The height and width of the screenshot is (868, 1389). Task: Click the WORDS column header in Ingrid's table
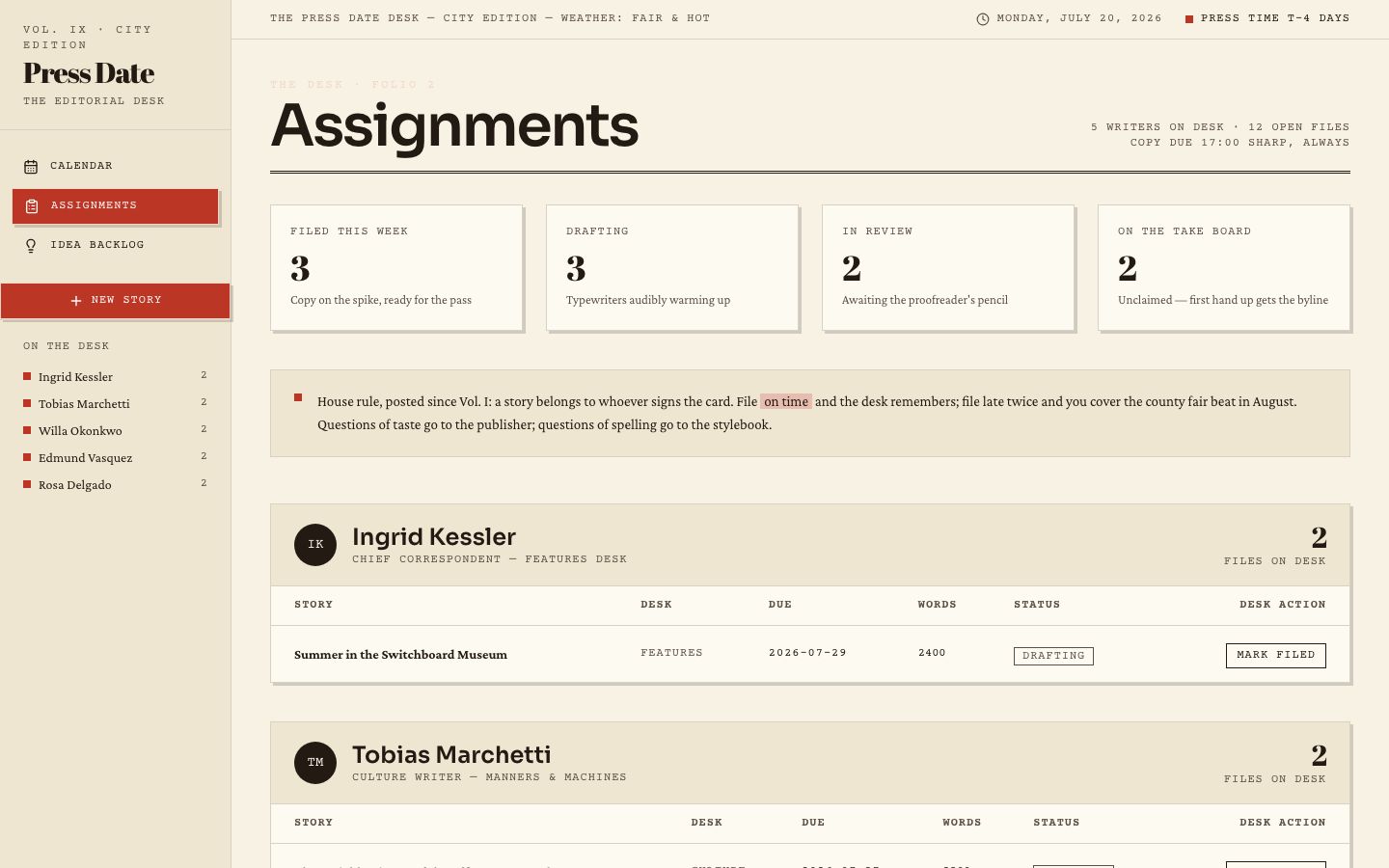pyautogui.click(x=937, y=605)
